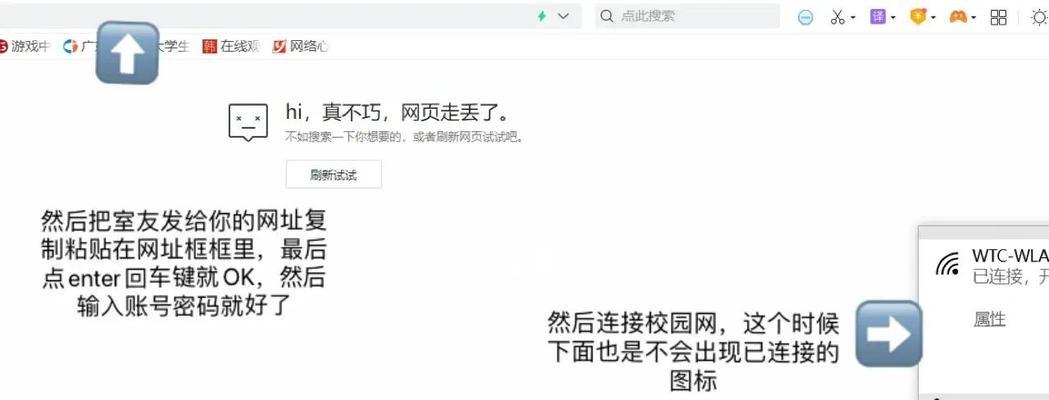
Task: Toggle the sun brightness mode icon
Action: point(1040,17)
